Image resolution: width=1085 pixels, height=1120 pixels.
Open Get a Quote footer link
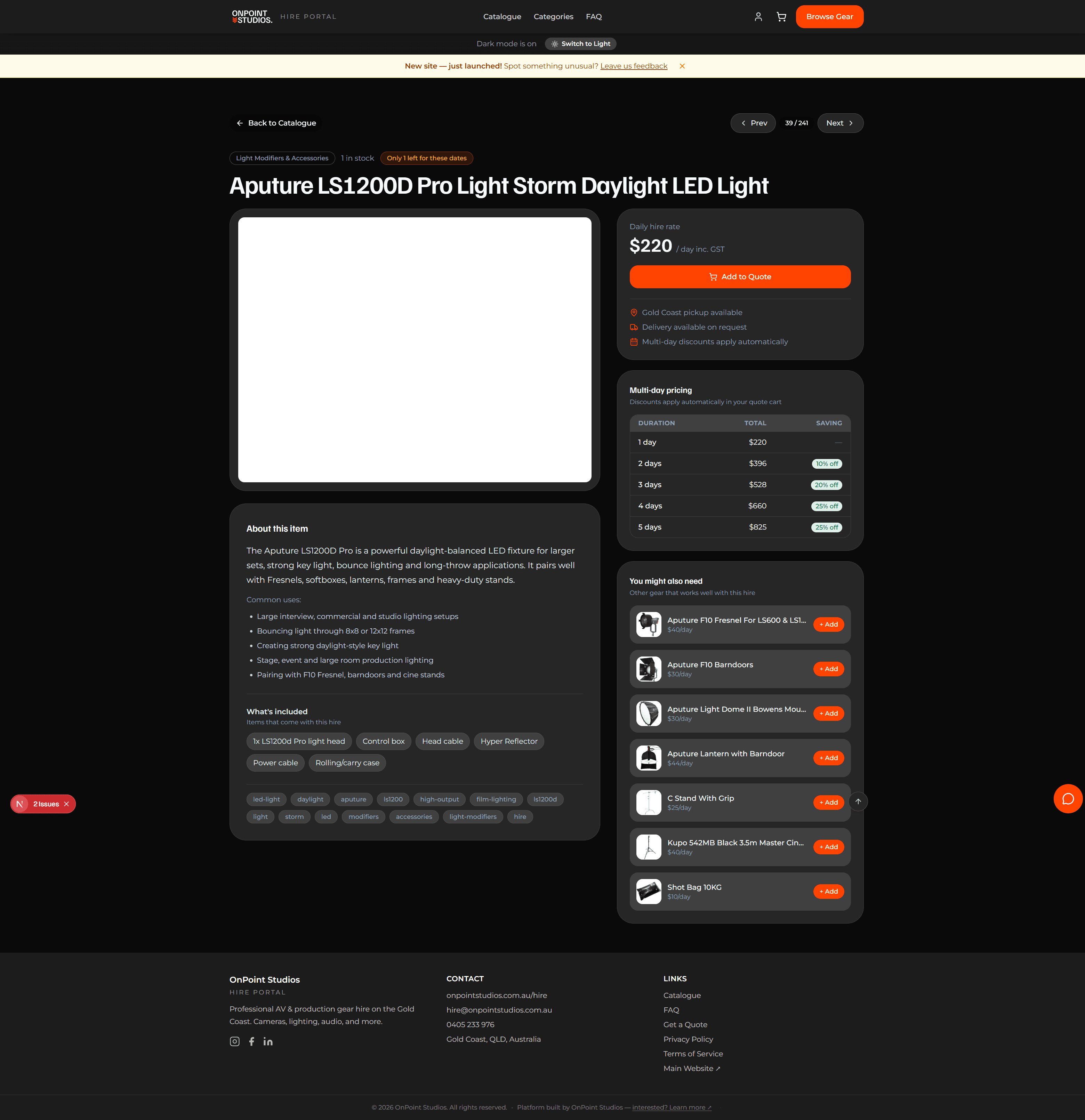[685, 1025]
